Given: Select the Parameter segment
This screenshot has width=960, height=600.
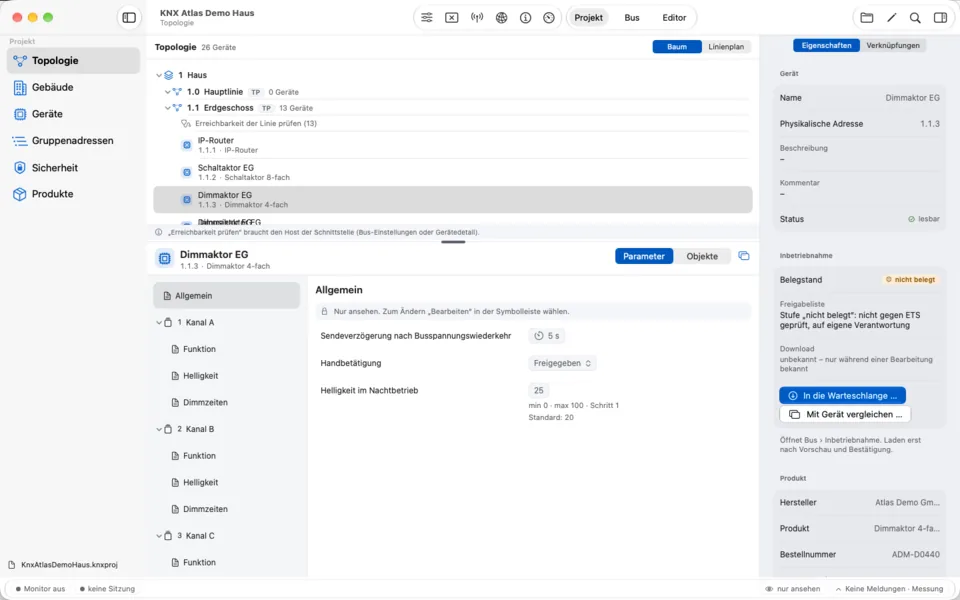Looking at the screenshot, I should (644, 256).
